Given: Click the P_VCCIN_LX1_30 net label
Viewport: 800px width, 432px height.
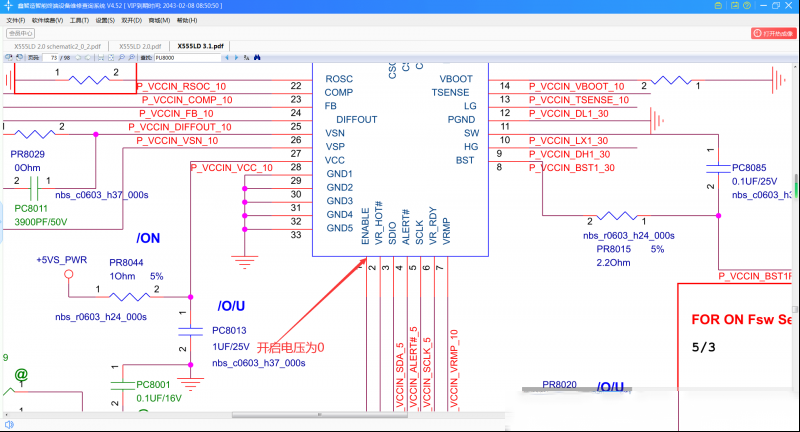Looking at the screenshot, I should [x=568, y=140].
